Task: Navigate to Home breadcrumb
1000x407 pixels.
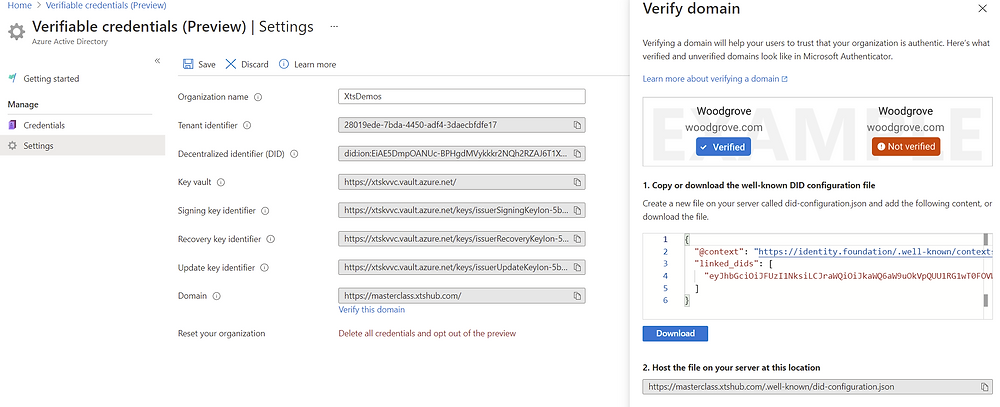Action: [20, 5]
